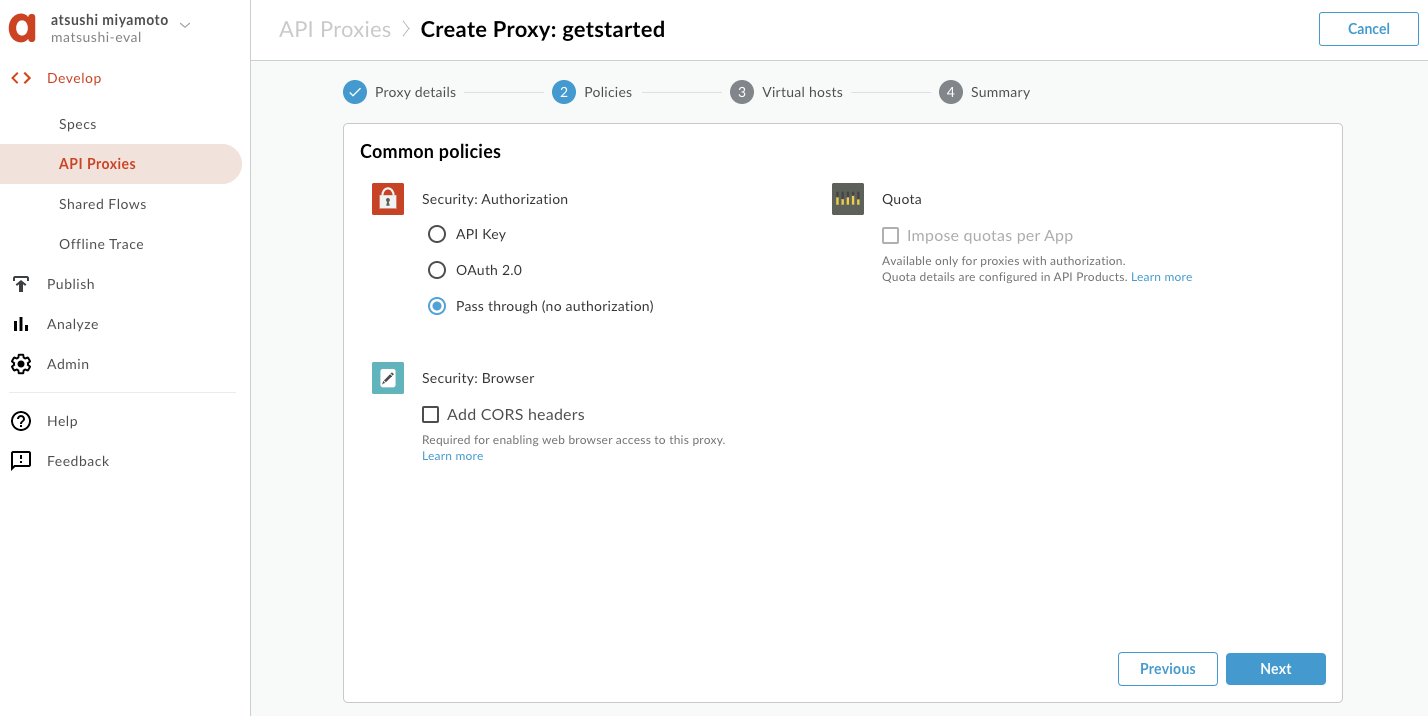Click the Previous button
Image resolution: width=1428 pixels, height=716 pixels.
click(1168, 669)
